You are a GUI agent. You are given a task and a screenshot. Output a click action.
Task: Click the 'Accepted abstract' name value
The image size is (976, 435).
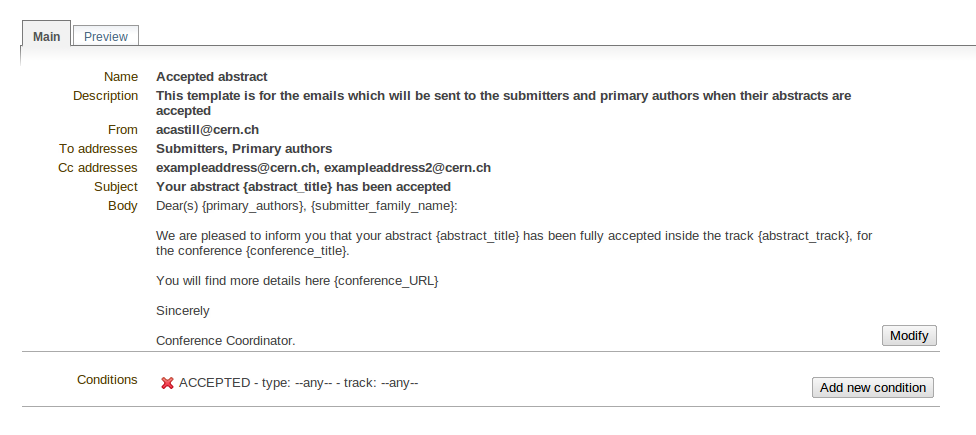click(x=212, y=77)
